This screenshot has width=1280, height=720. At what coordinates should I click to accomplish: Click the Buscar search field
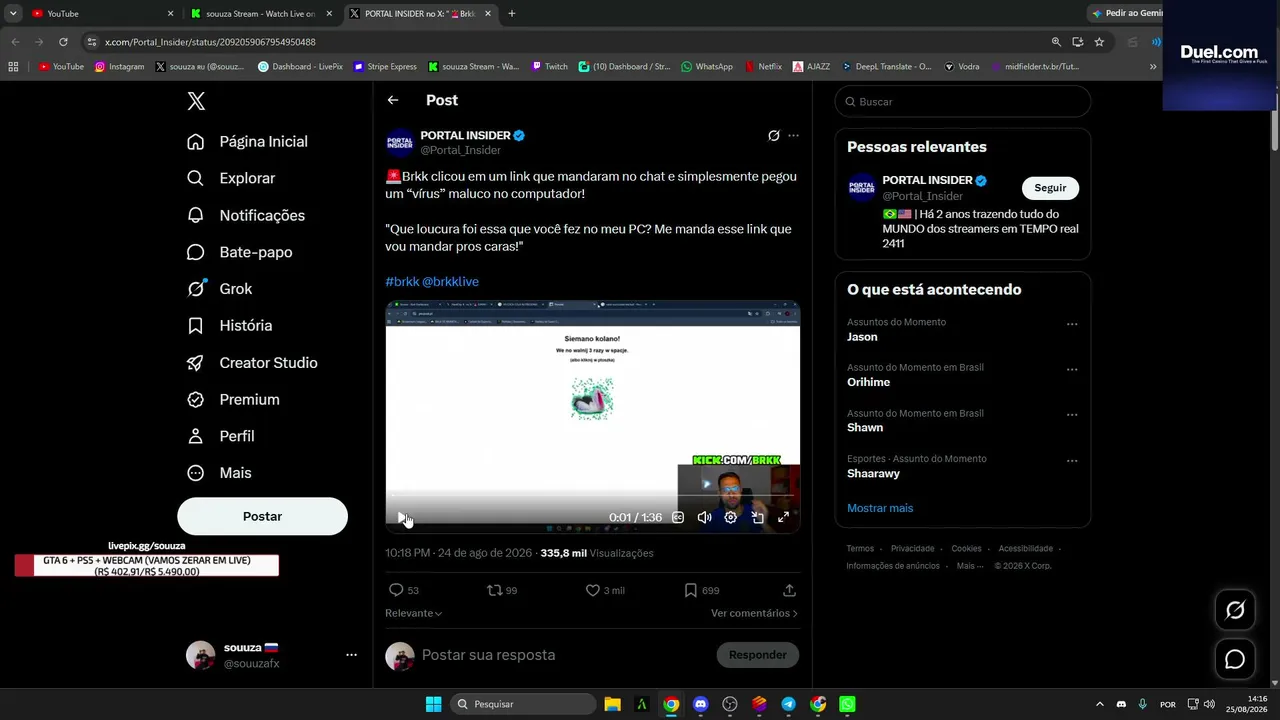[962, 102]
